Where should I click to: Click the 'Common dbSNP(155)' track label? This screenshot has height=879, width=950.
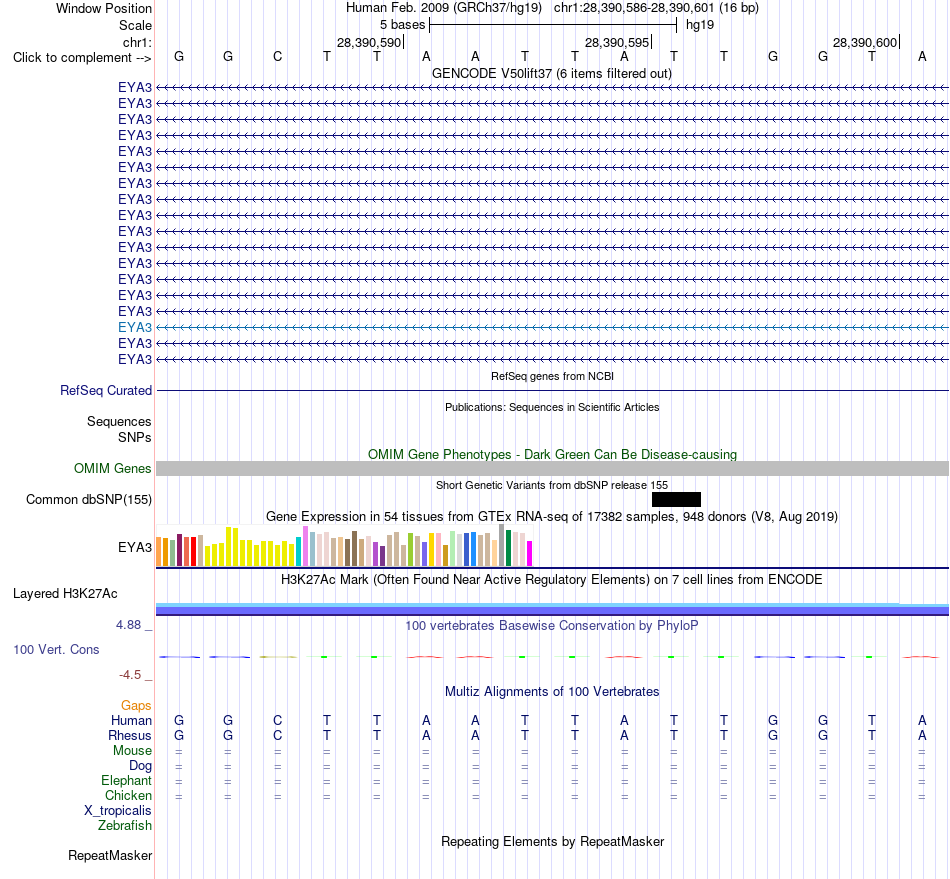[89, 499]
